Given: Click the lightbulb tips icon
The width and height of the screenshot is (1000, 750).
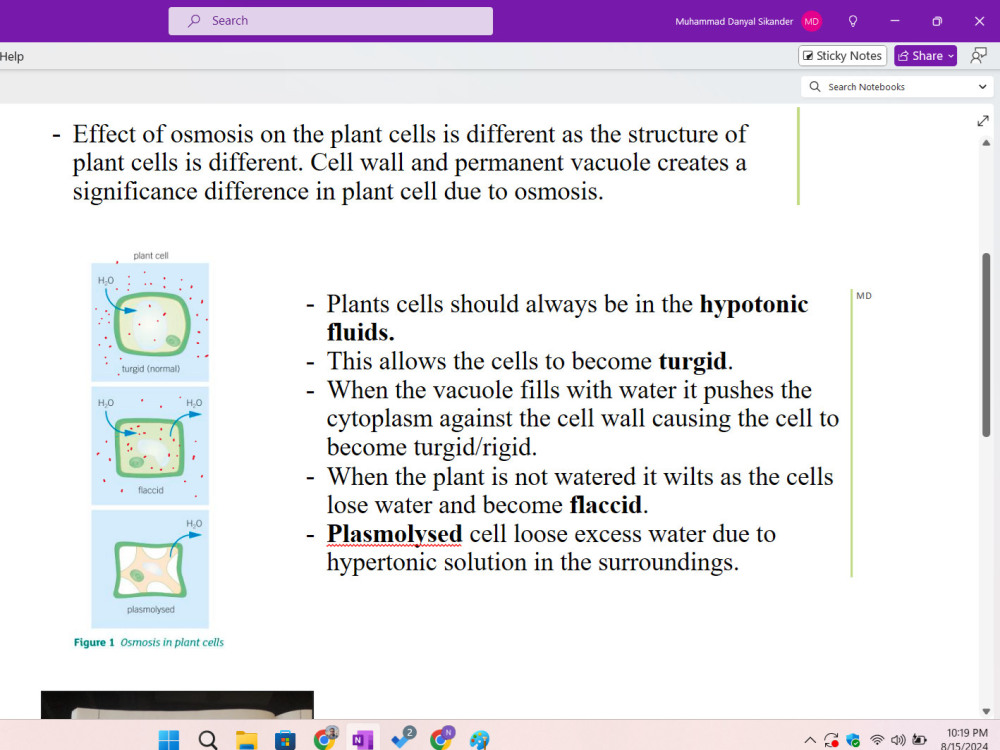Looking at the screenshot, I should click(x=853, y=21).
